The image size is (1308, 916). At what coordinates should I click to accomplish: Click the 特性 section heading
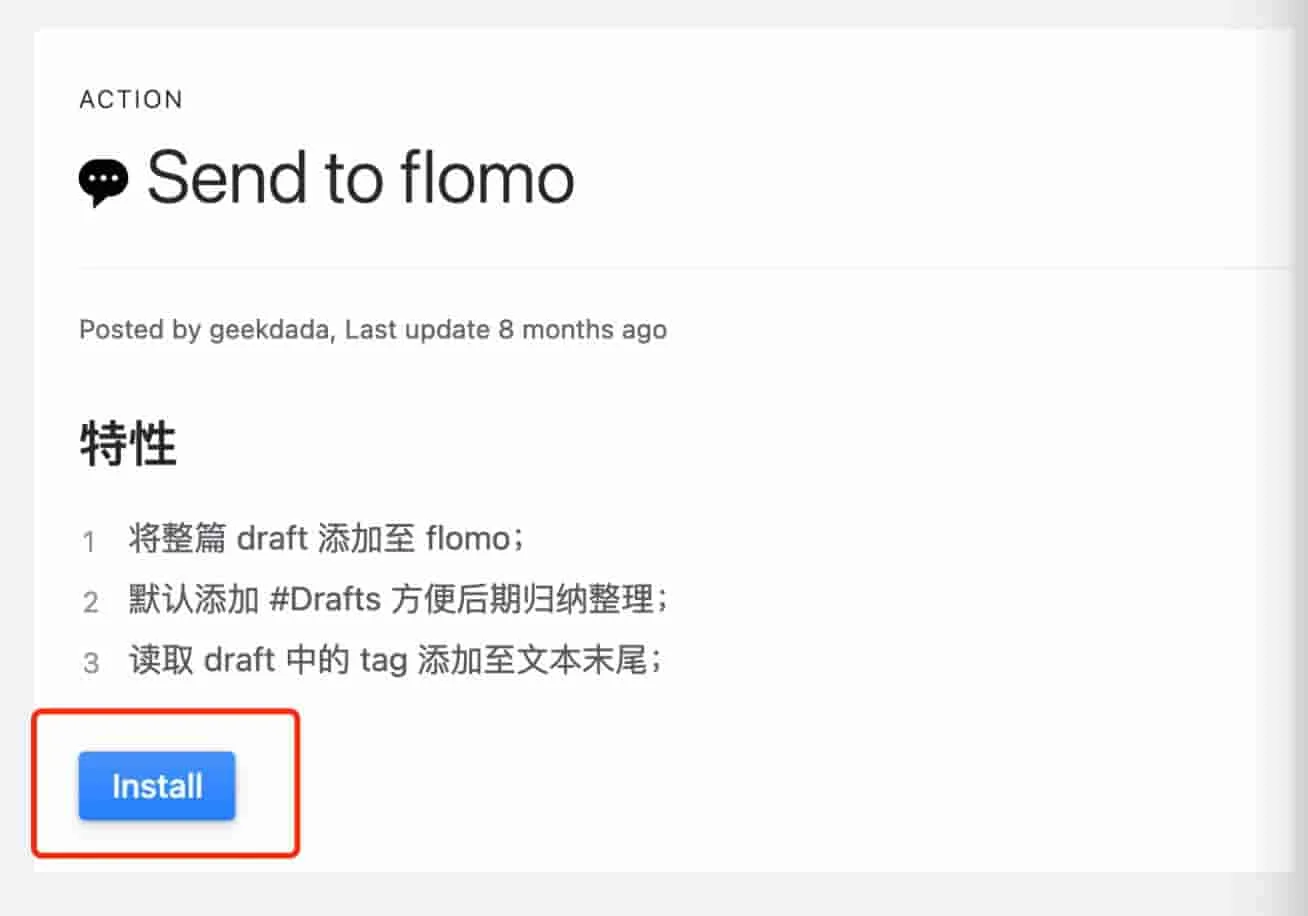(x=128, y=444)
